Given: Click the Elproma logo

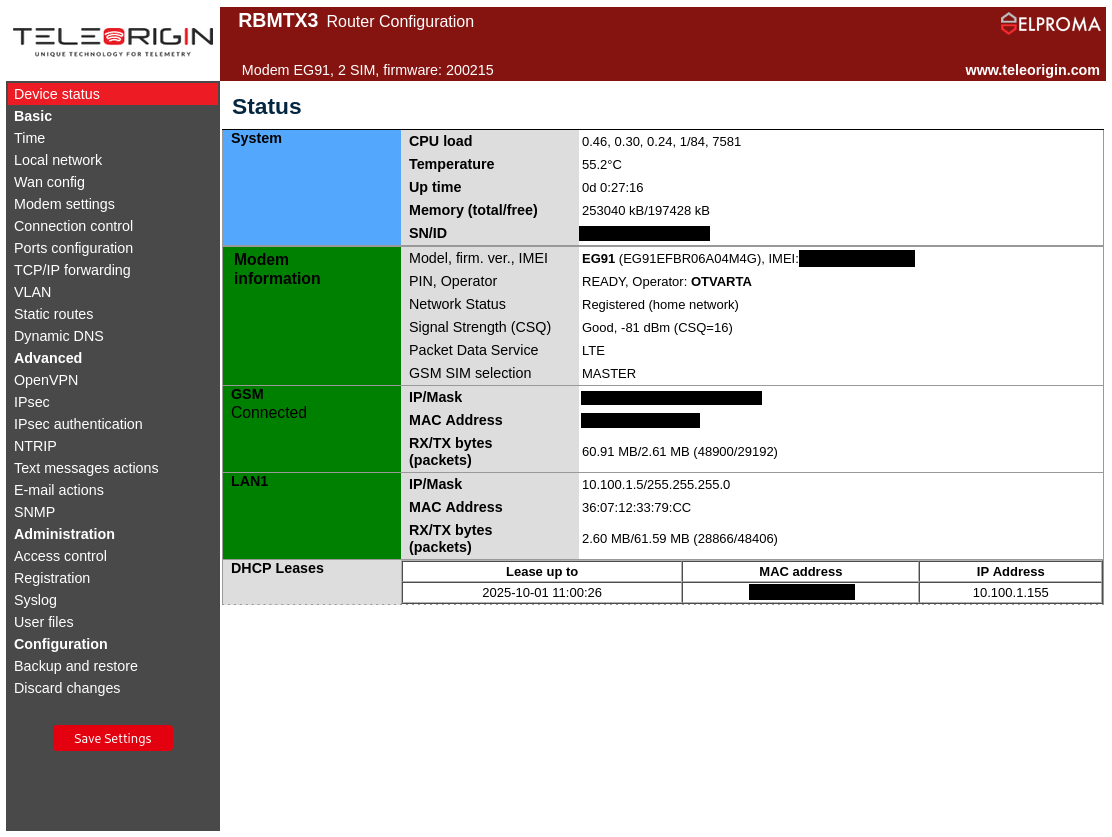Looking at the screenshot, I should click(x=1050, y=24).
